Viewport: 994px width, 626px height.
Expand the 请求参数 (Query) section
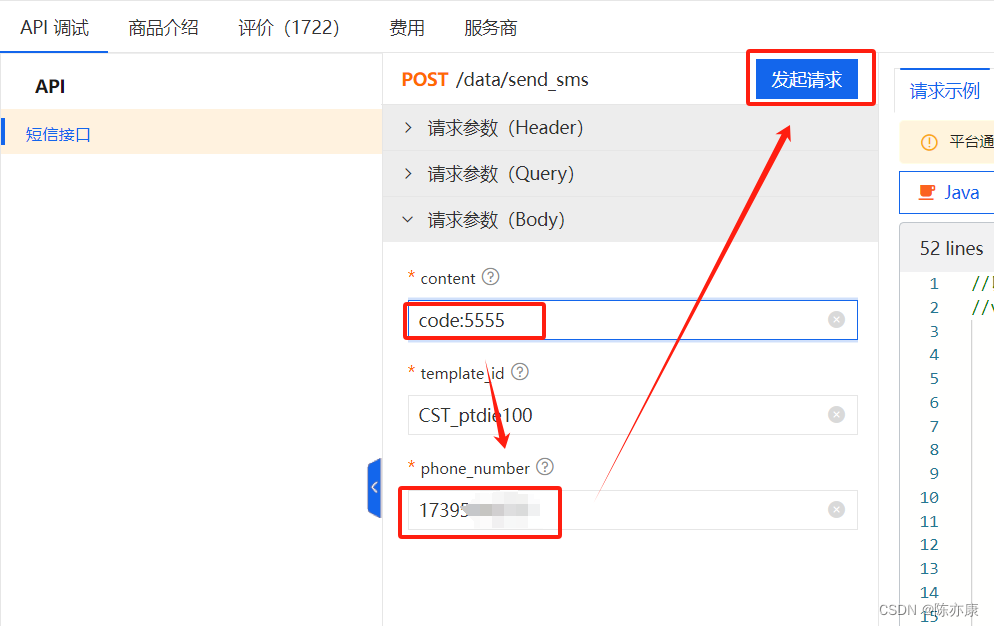click(630, 173)
